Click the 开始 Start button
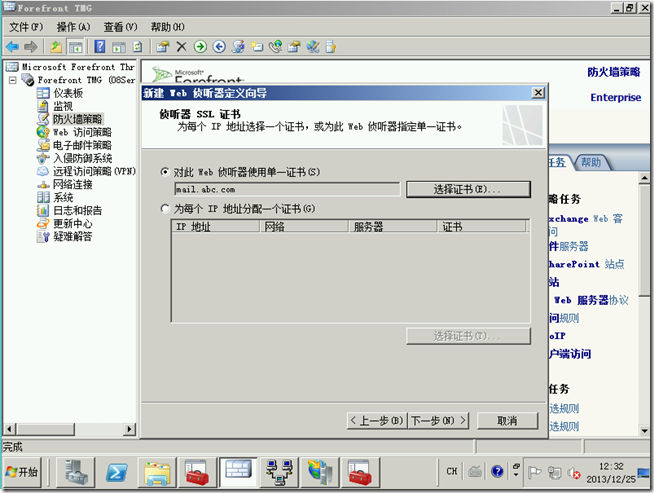The image size is (654, 493). click(x=23, y=472)
